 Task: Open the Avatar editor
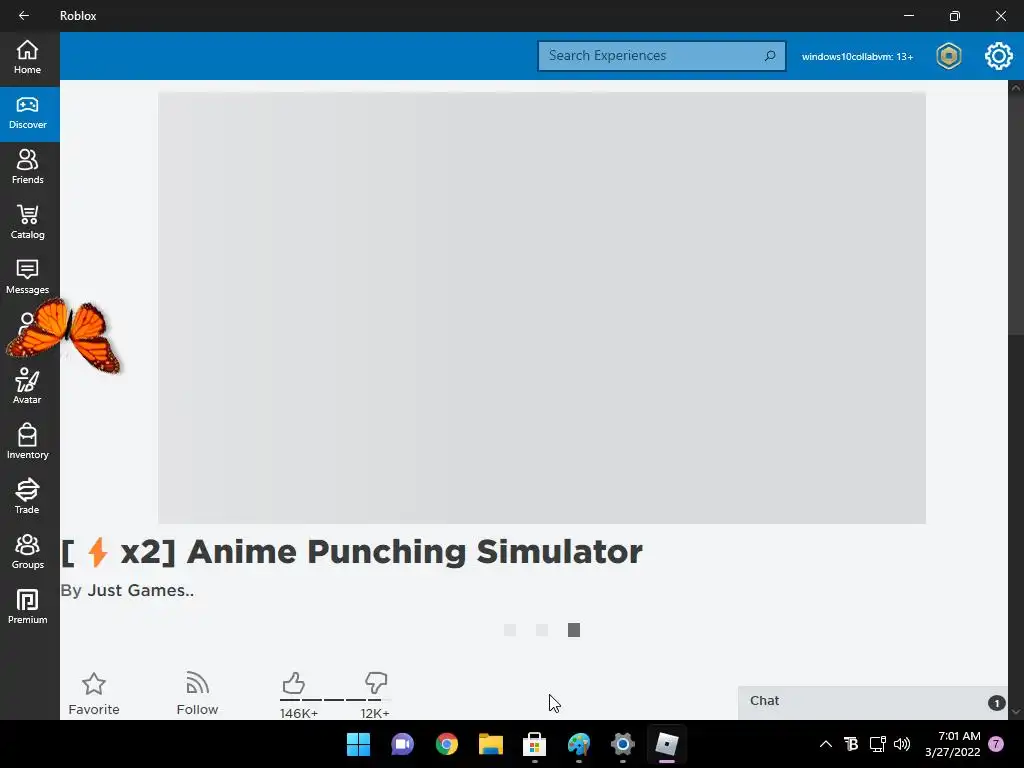pyautogui.click(x=27, y=388)
